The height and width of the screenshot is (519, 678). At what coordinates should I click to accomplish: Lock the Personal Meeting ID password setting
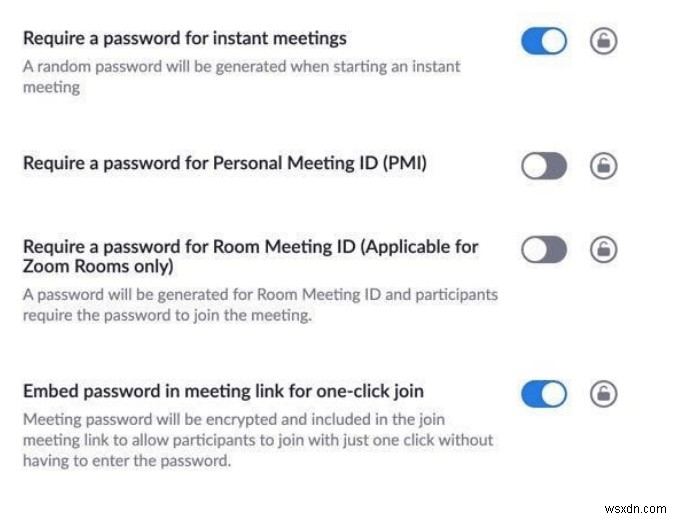(x=603, y=167)
